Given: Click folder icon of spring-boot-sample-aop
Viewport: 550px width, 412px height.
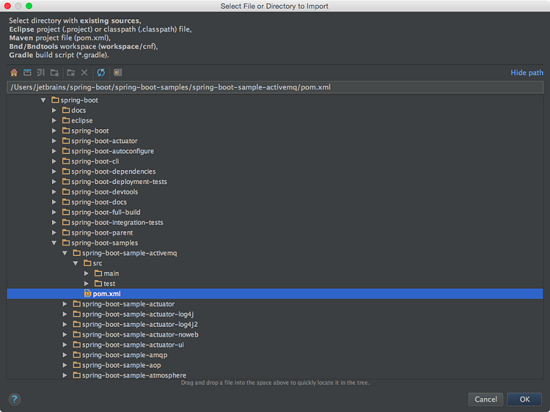Looking at the screenshot, I should (77, 365).
